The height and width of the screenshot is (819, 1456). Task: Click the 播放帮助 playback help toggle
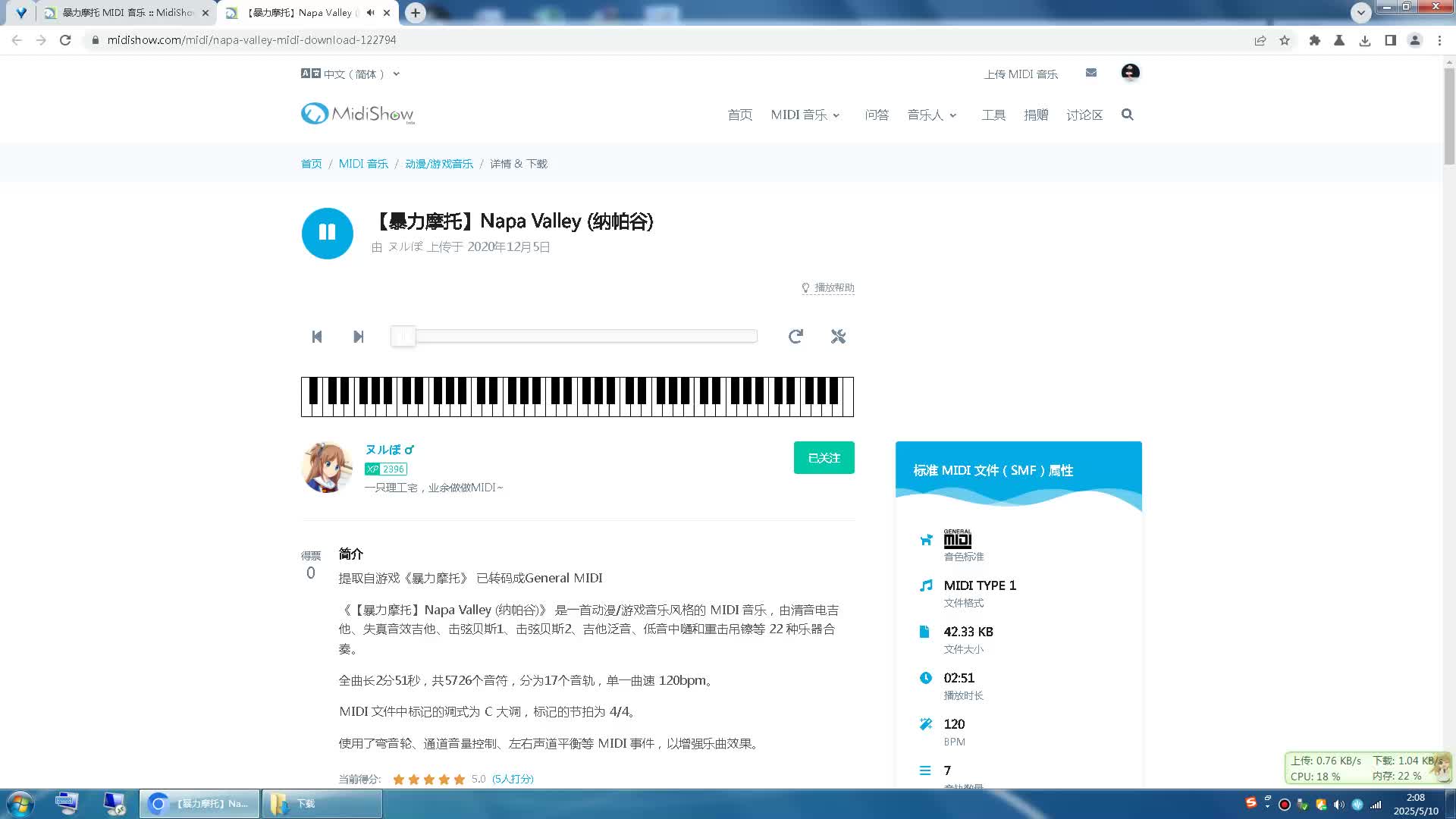[828, 288]
